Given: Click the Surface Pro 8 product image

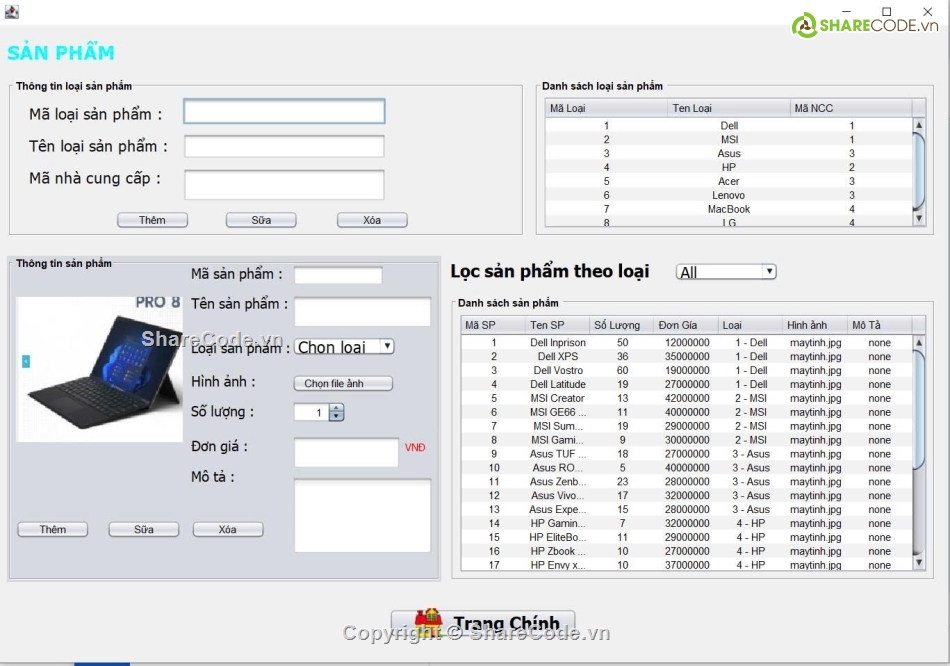Looking at the screenshot, I should (99, 368).
